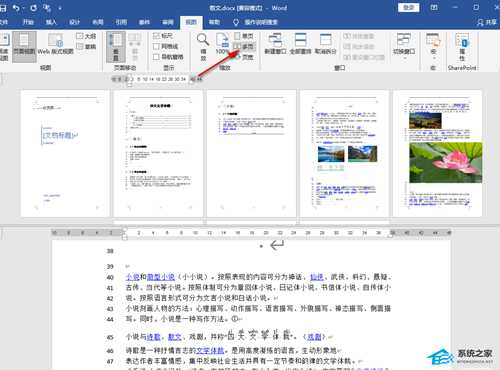Click the mountain photo atop page five

pos(425,120)
